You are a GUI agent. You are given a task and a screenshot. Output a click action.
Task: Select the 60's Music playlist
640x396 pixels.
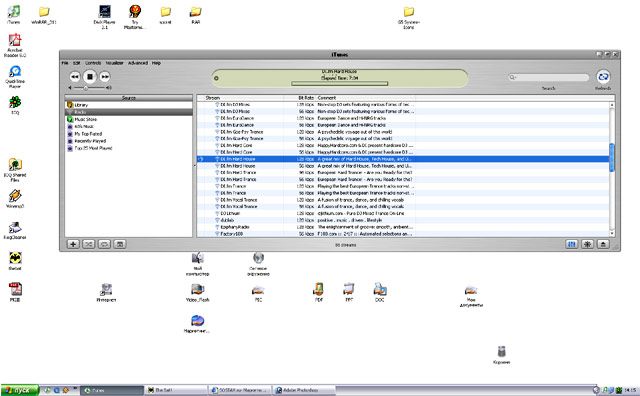(x=129, y=127)
